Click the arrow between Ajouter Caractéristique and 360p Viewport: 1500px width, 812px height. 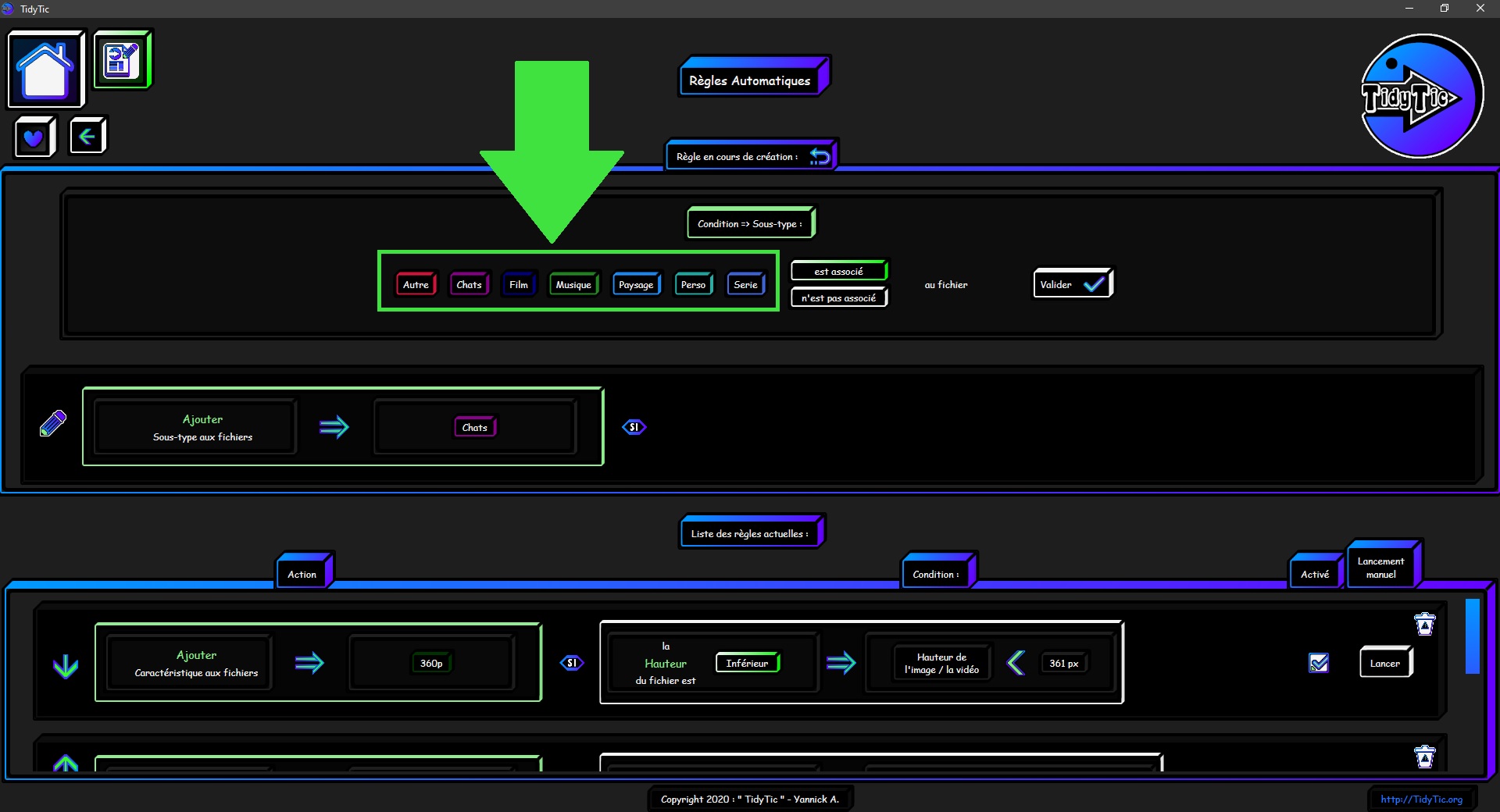pyautogui.click(x=309, y=663)
